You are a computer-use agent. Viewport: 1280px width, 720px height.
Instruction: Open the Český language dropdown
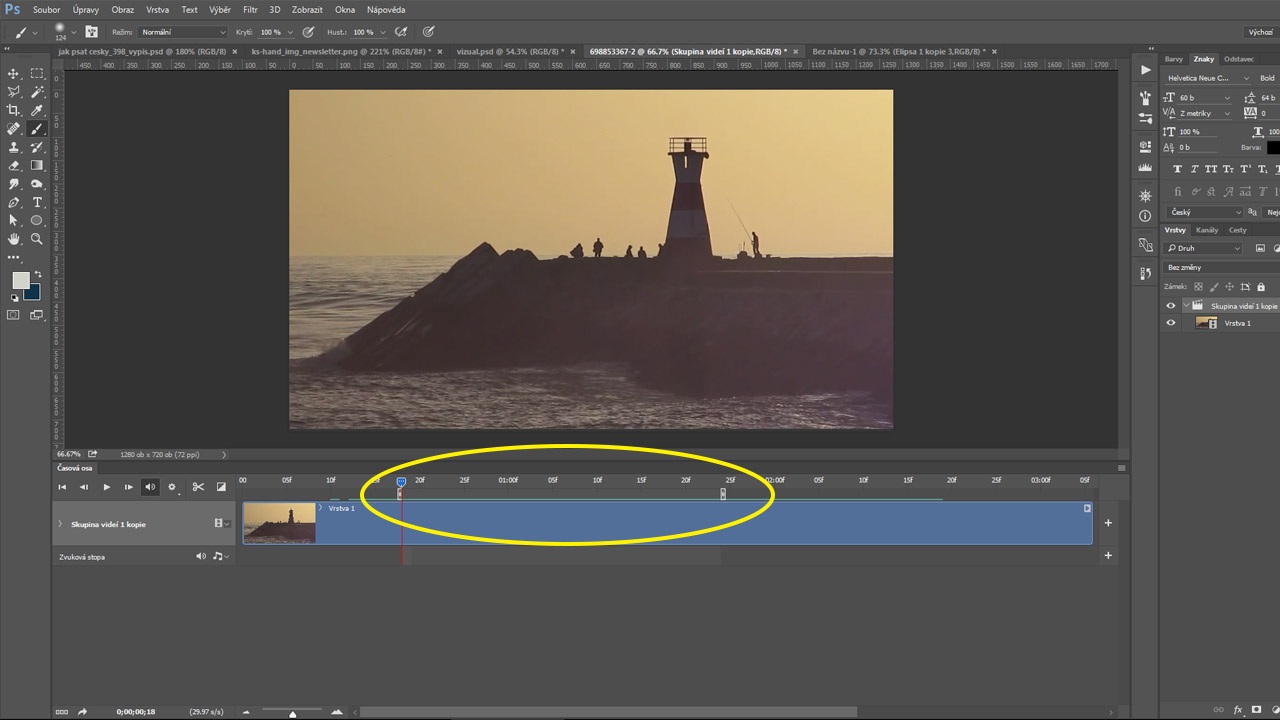[x=1206, y=212]
